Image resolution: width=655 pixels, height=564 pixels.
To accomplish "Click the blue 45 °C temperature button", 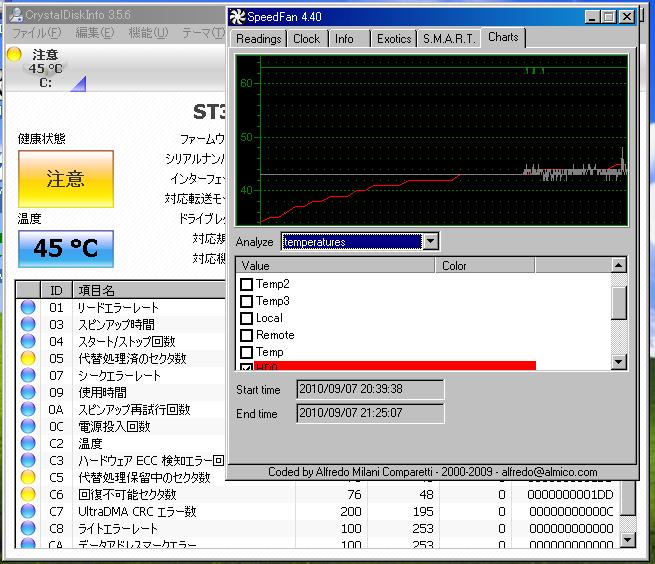I will point(66,249).
